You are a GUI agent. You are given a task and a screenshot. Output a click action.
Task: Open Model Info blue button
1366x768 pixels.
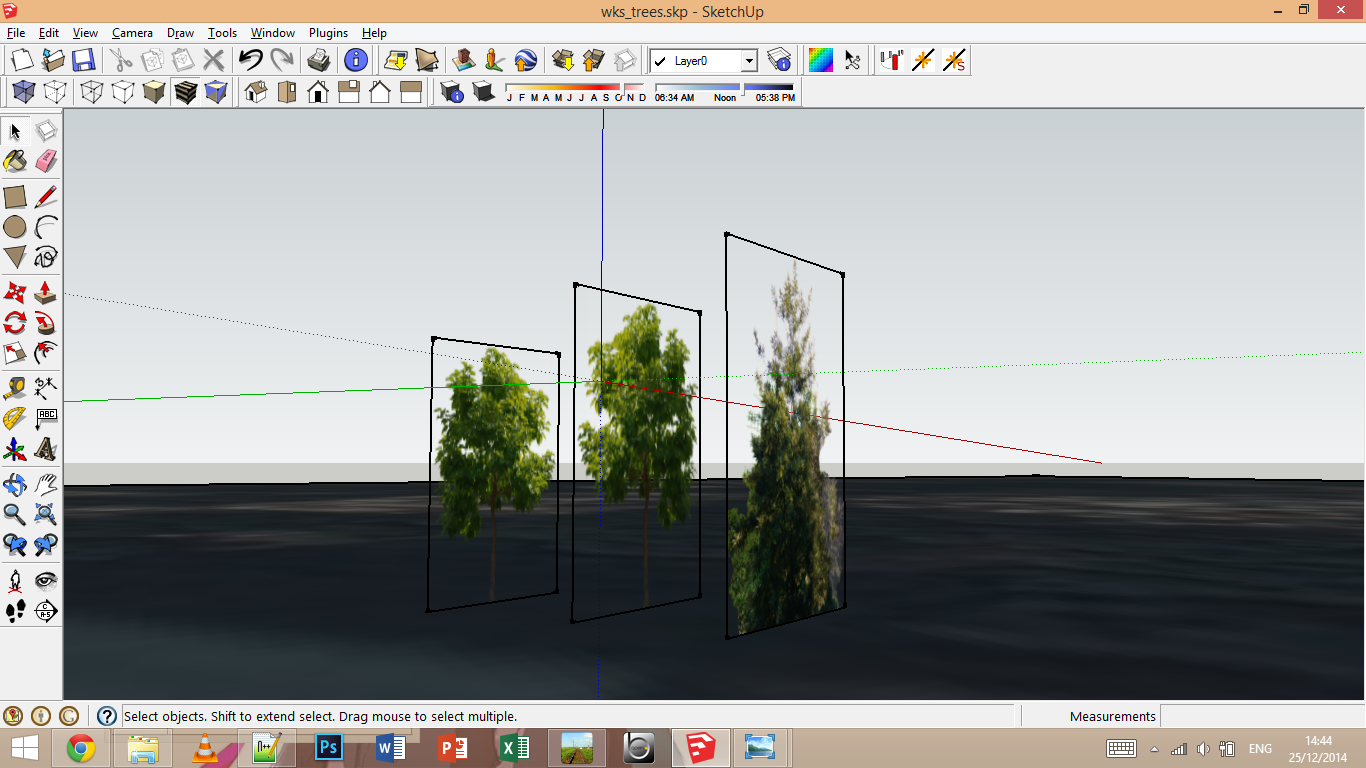(355, 60)
